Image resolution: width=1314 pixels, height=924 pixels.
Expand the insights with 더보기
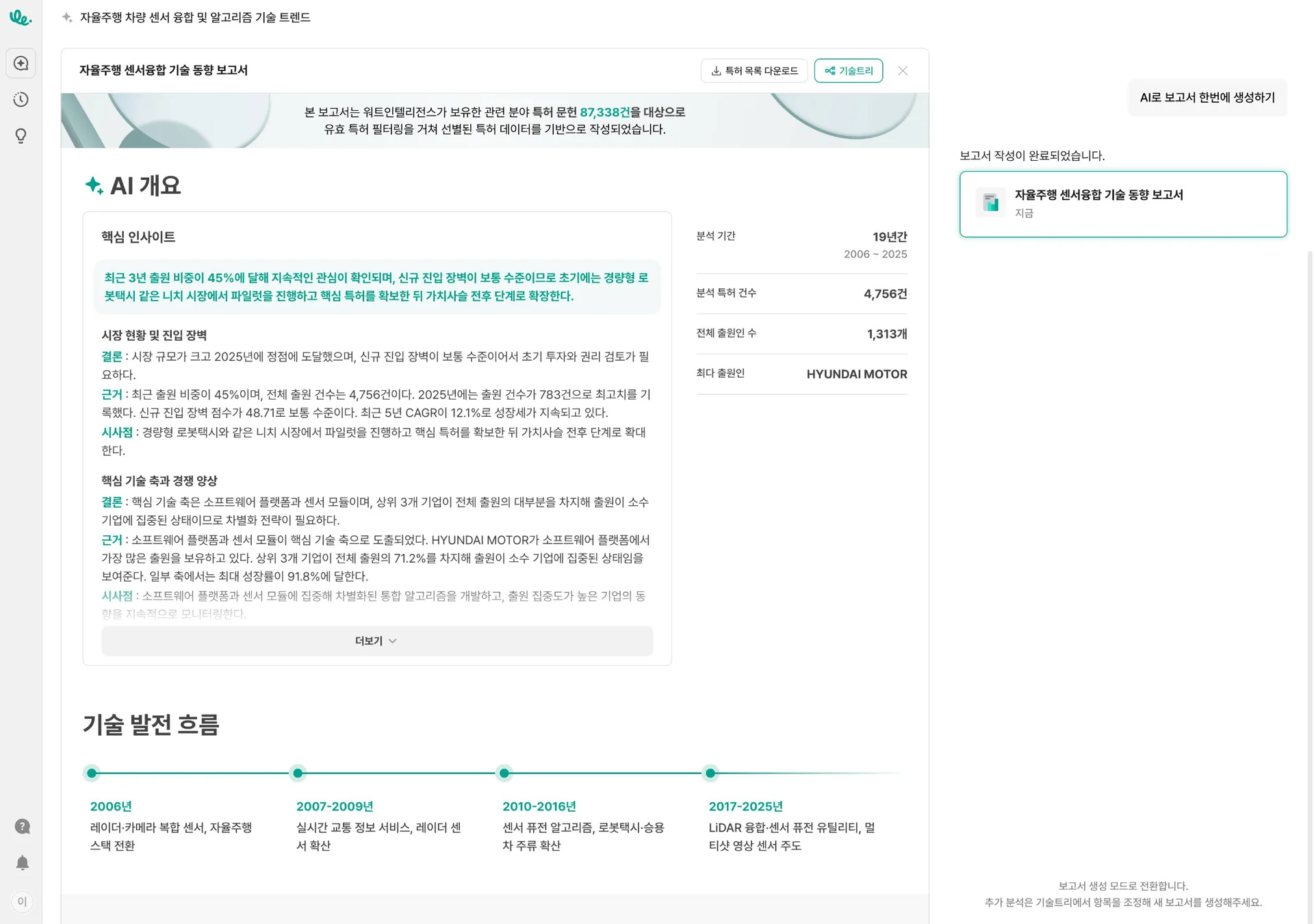[x=370, y=641]
